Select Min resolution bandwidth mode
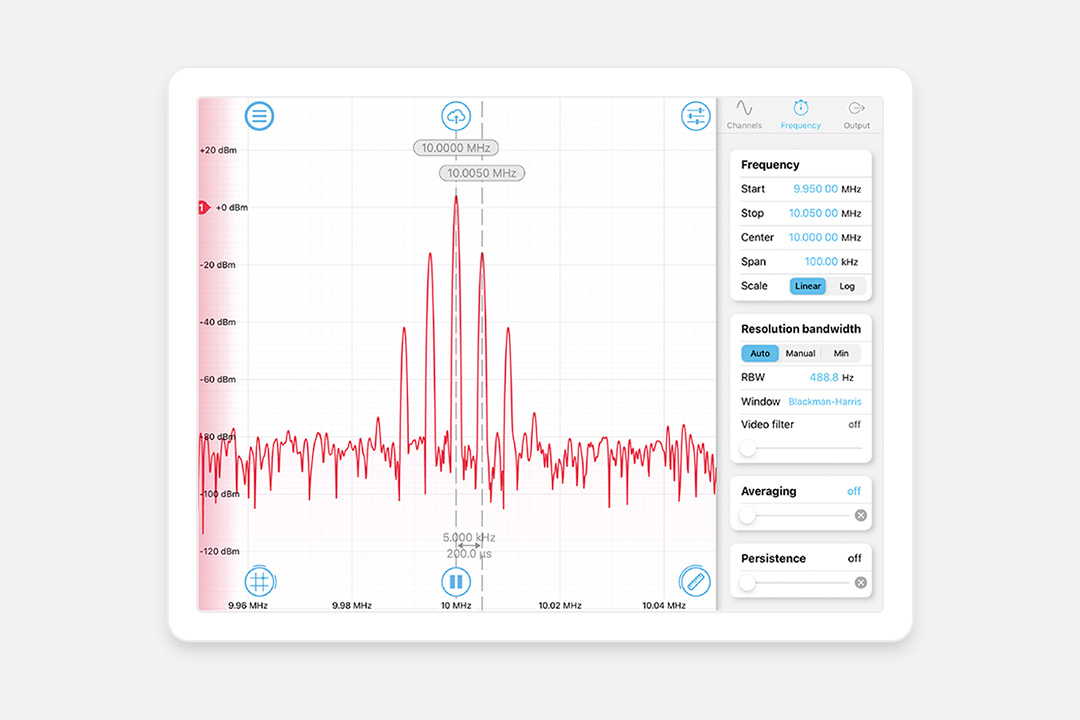The height and width of the screenshot is (720, 1080). tap(841, 353)
